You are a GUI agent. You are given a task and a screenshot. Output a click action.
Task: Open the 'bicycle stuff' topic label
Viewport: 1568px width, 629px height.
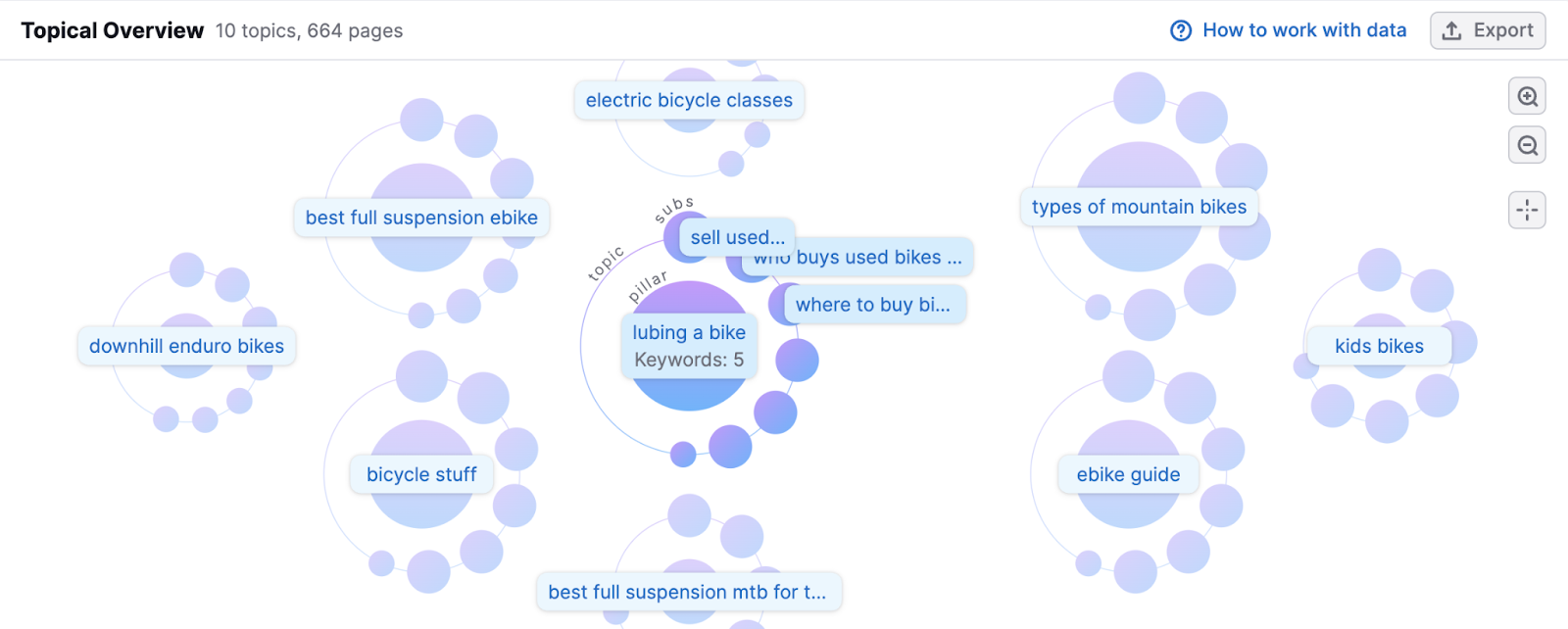[x=420, y=474]
